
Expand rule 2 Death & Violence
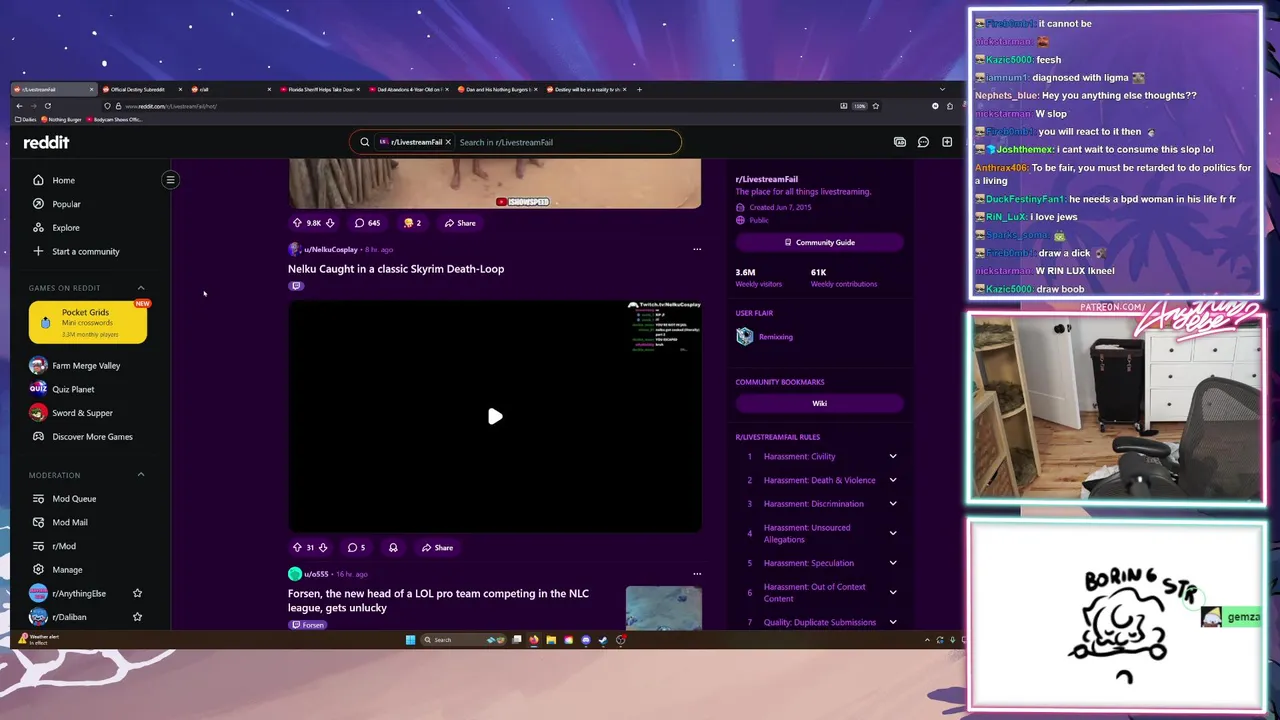coord(893,480)
